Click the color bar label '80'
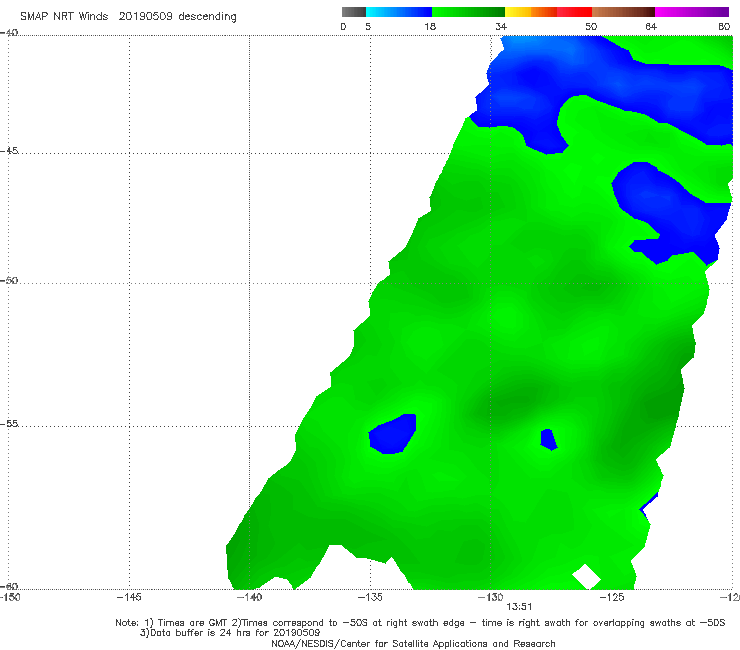740x650 pixels. pos(724,27)
